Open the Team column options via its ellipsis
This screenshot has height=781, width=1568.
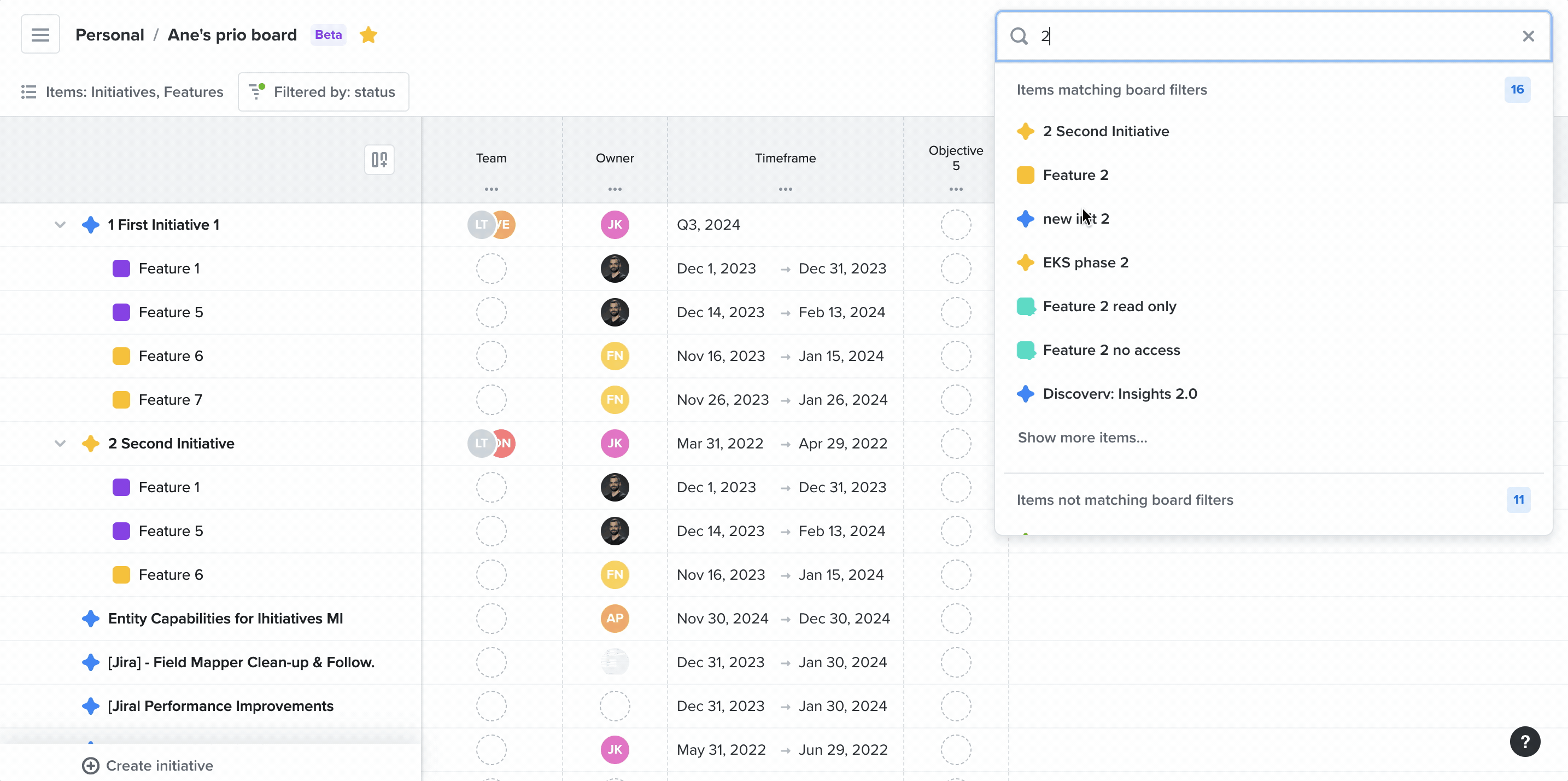click(x=490, y=189)
